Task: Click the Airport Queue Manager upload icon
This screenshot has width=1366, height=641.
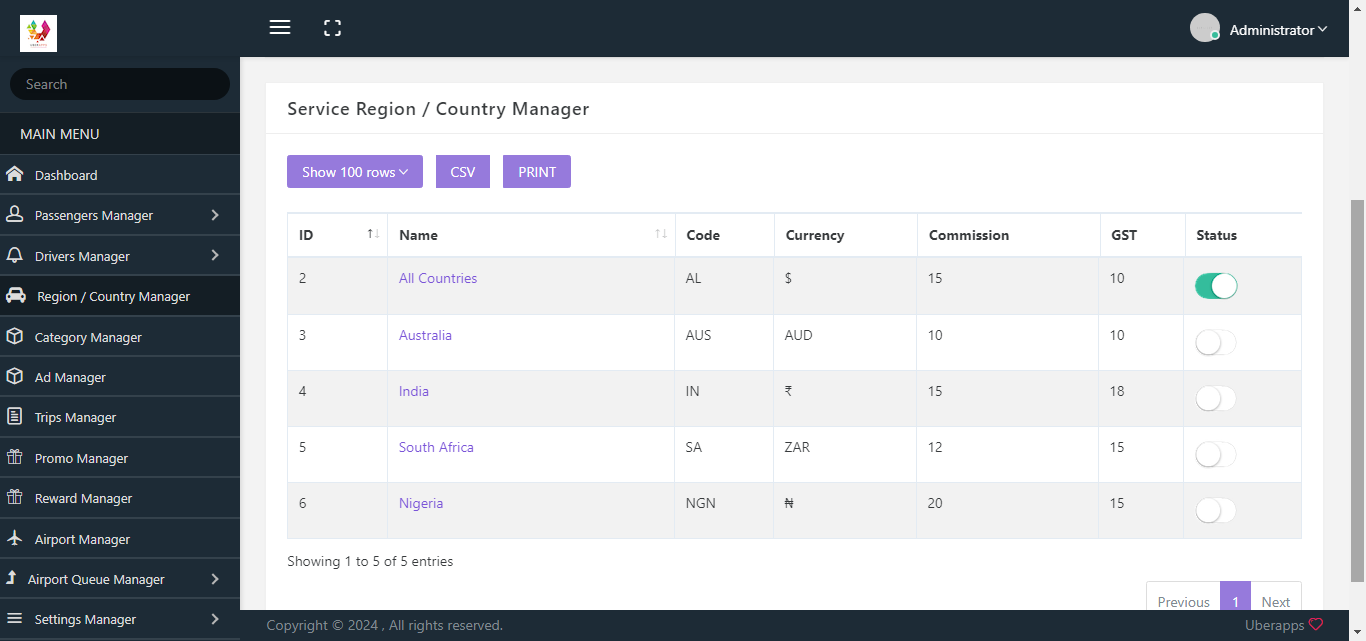Action: (x=11, y=578)
